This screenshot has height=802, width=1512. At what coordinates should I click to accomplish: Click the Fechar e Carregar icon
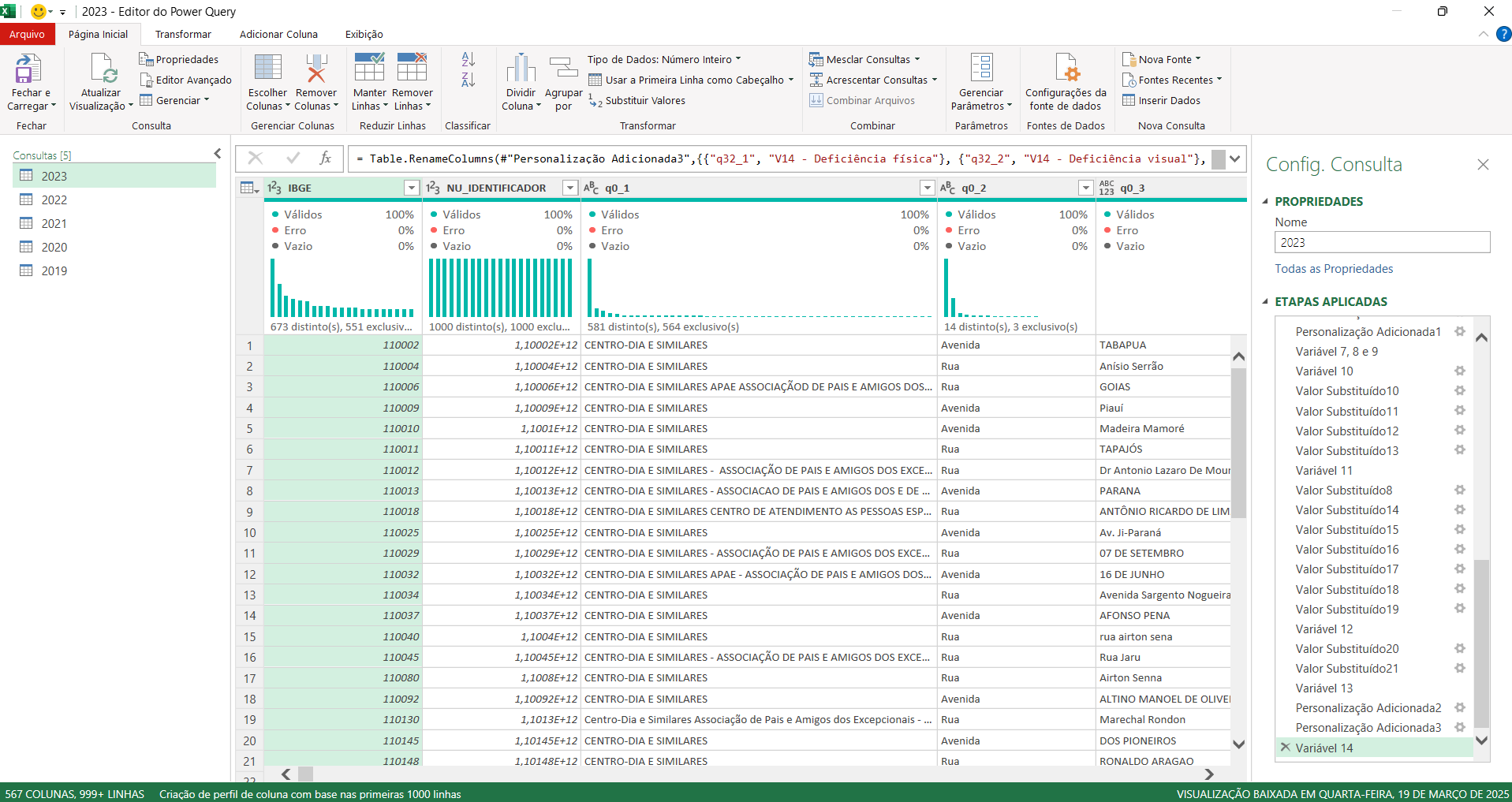pos(28,69)
